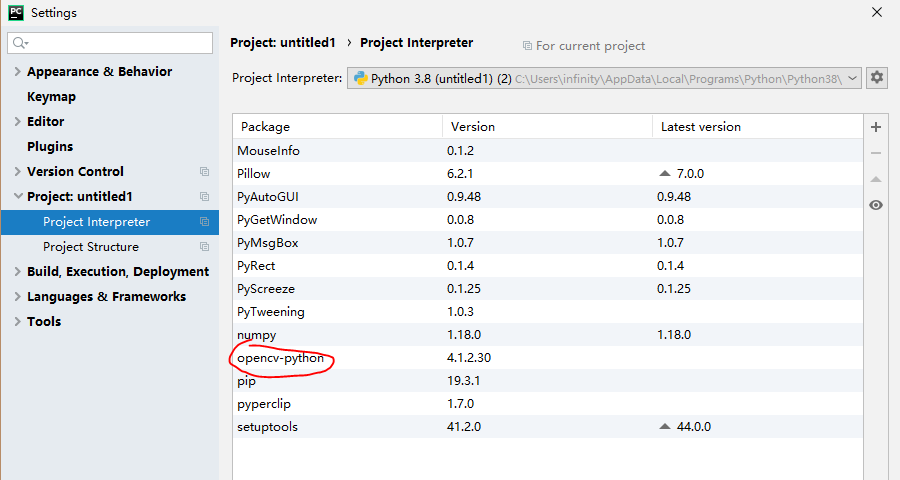Screen dimensions: 900x480
Task: Select the pip package row
Action: coord(548,380)
